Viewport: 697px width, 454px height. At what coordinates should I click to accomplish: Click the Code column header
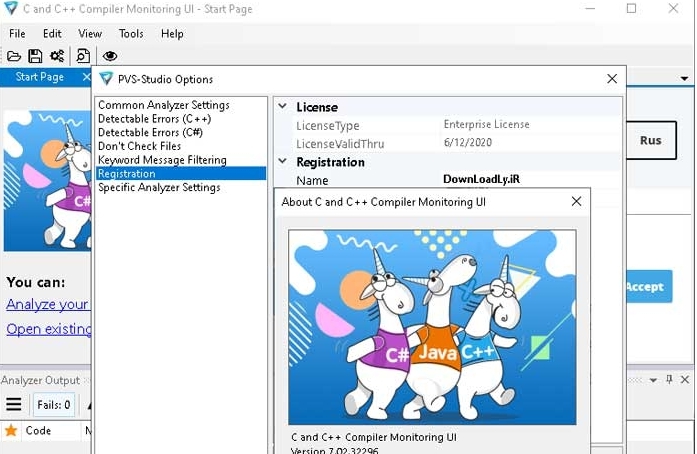(x=38, y=430)
